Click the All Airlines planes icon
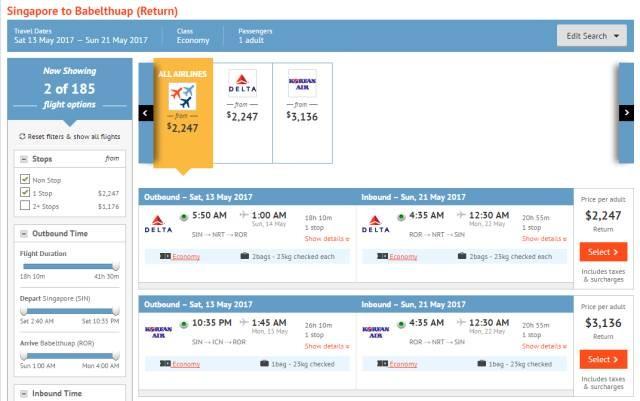Screen dimensions: 640x401 pos(182,96)
